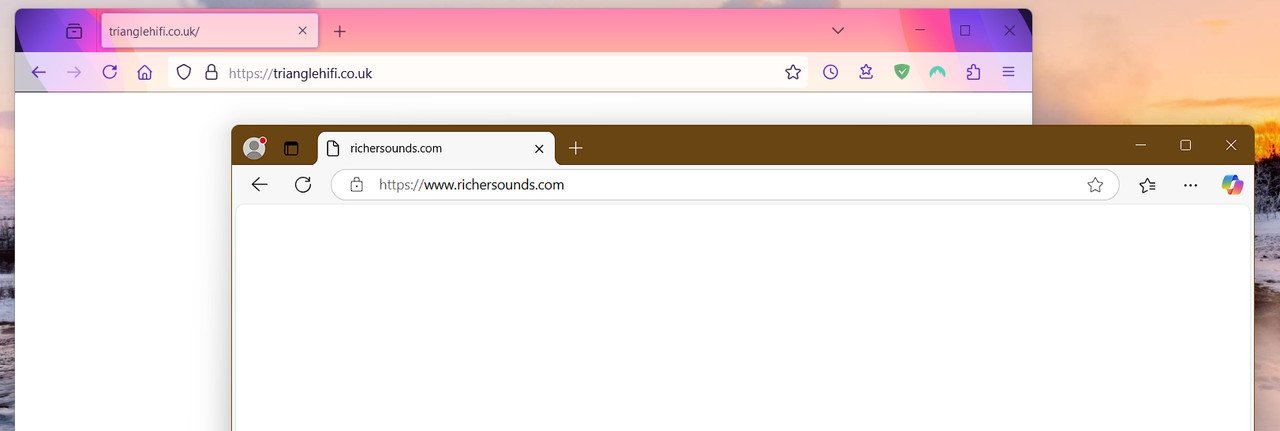Open Firefox extensions puzzle-piece icon
This screenshot has width=1280, height=431.
pyautogui.click(x=973, y=72)
